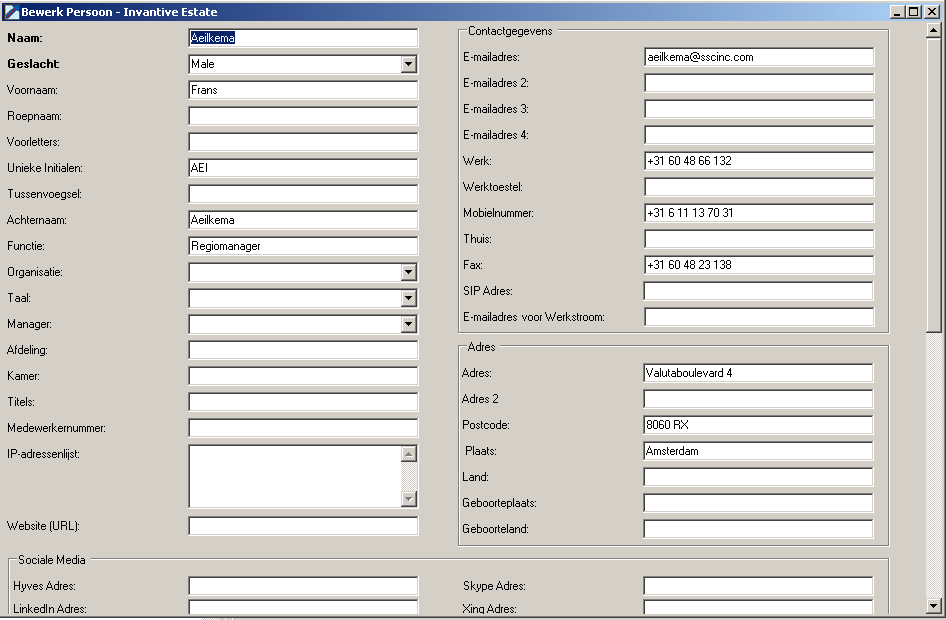The image size is (946, 620).
Task: Focus the Thuis phone field
Action: 759,238
